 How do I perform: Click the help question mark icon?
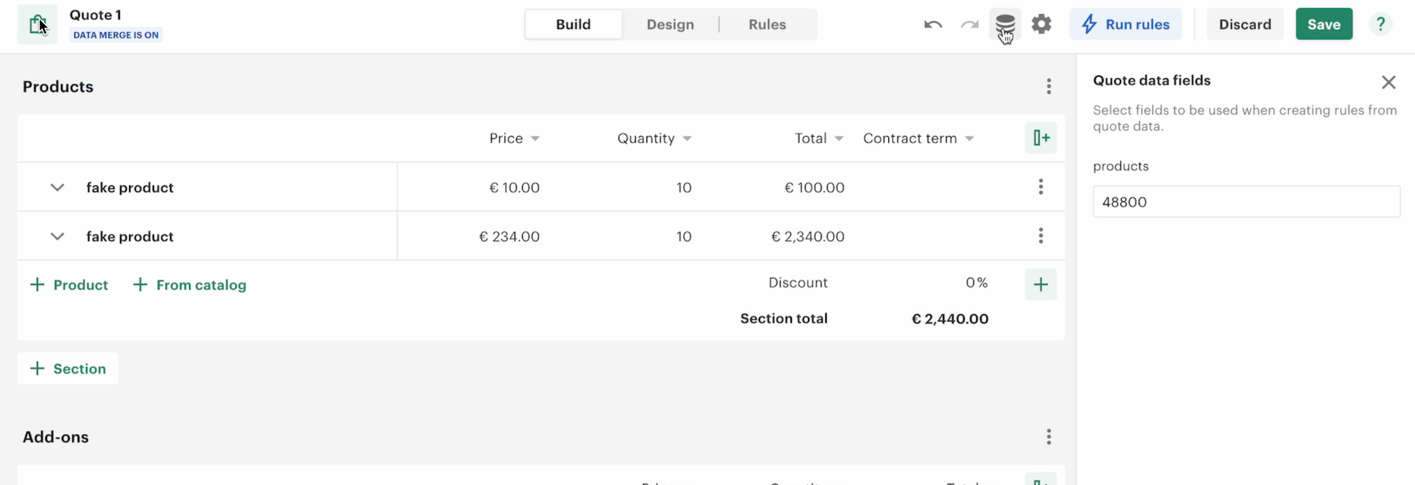tap(1380, 24)
